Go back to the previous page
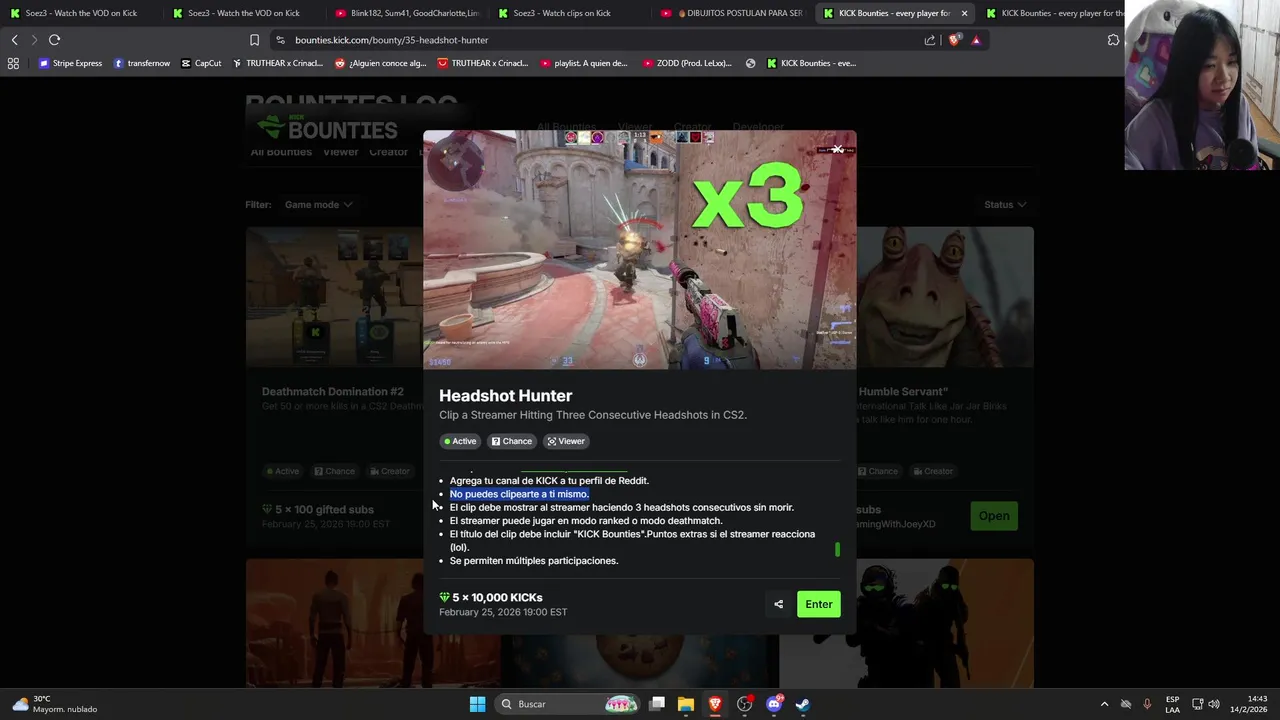 coord(14,40)
